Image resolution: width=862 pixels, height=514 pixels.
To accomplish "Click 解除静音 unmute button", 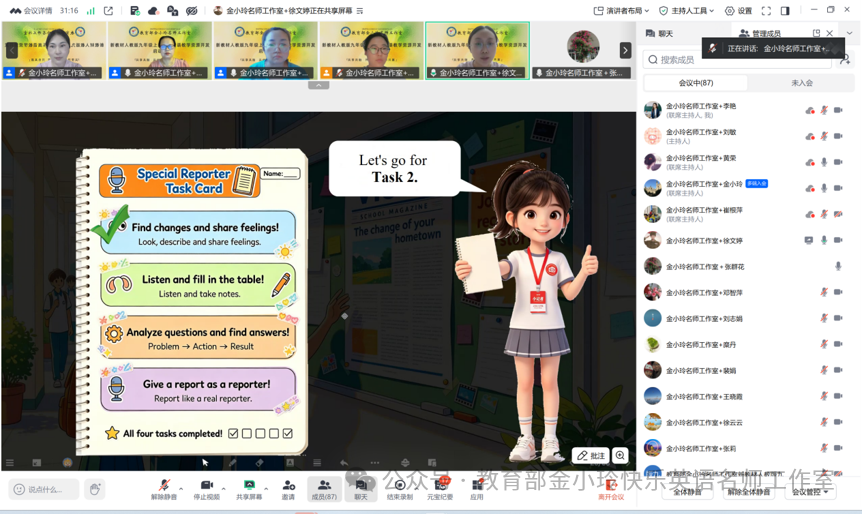I will (164, 489).
